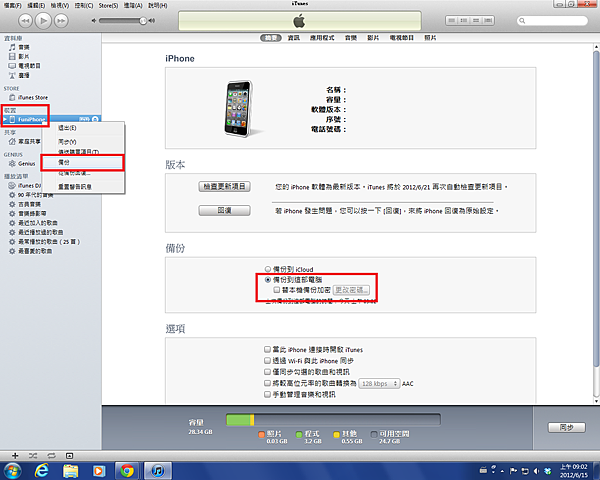Open the 古典音樂 smart playlist
The image size is (600, 480).
coord(29,204)
